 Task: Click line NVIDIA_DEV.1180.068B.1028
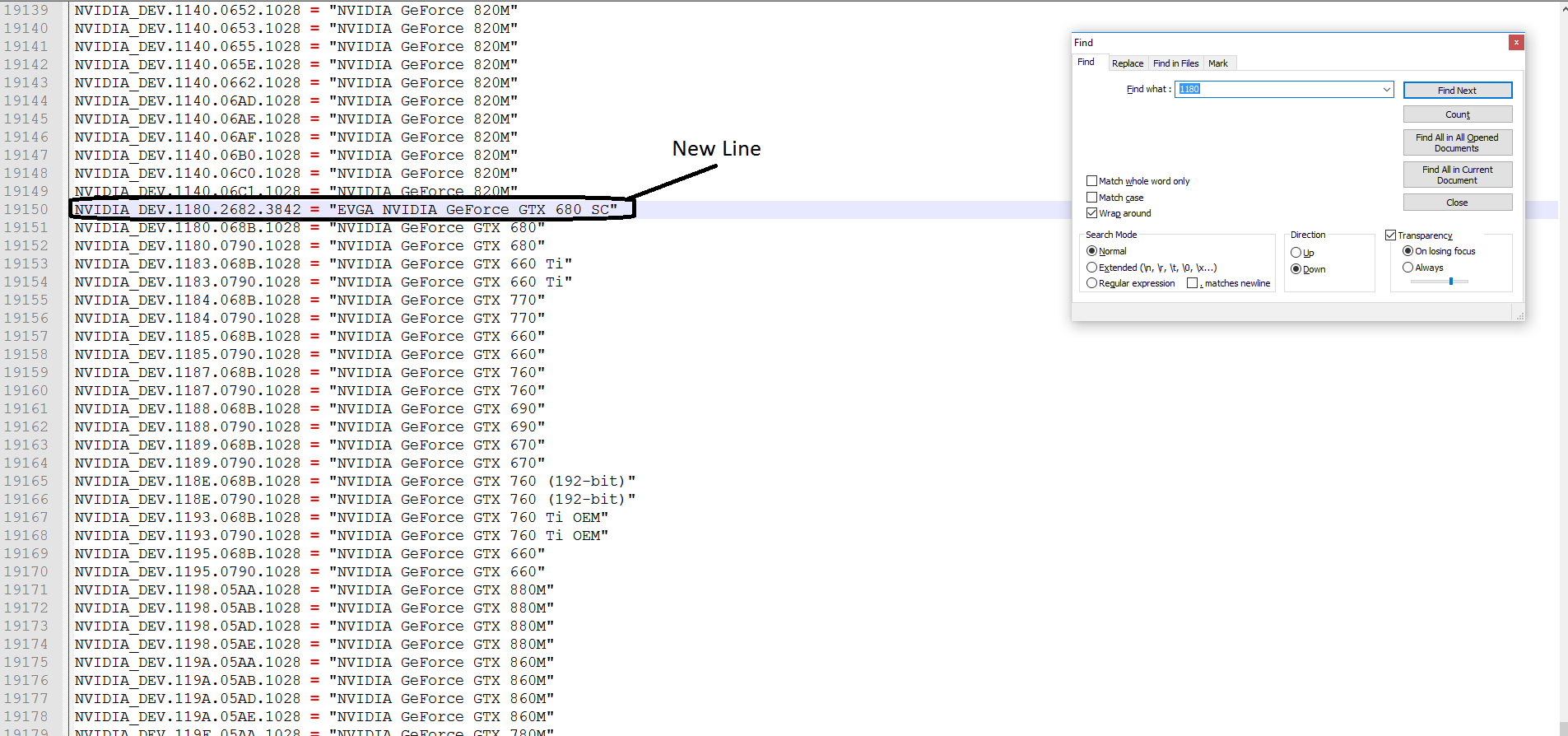click(x=309, y=228)
